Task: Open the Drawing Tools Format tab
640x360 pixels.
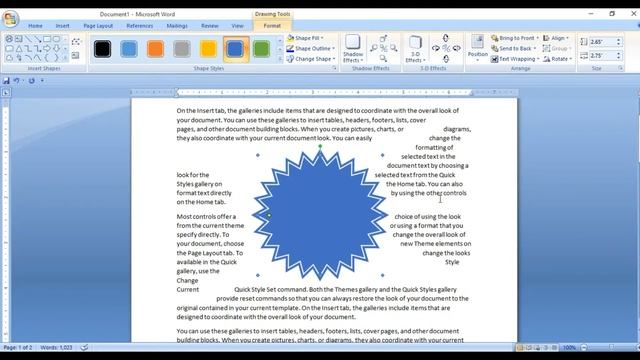Action: [272, 26]
